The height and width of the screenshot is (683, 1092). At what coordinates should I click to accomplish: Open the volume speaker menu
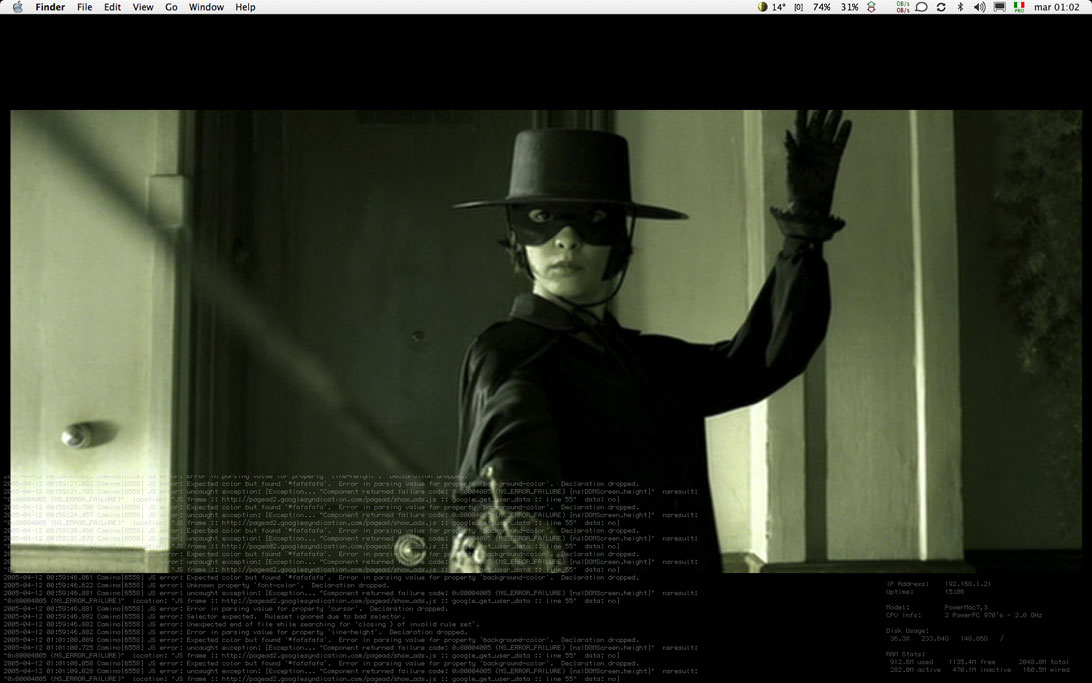979,7
